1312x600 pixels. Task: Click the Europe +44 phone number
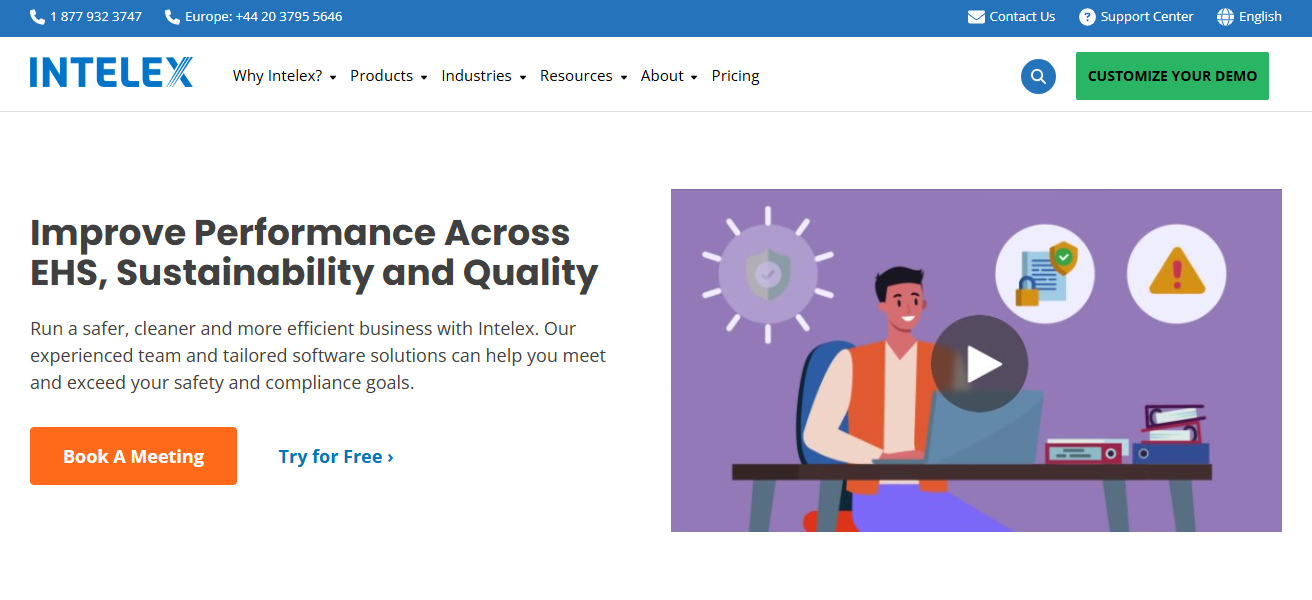click(263, 17)
